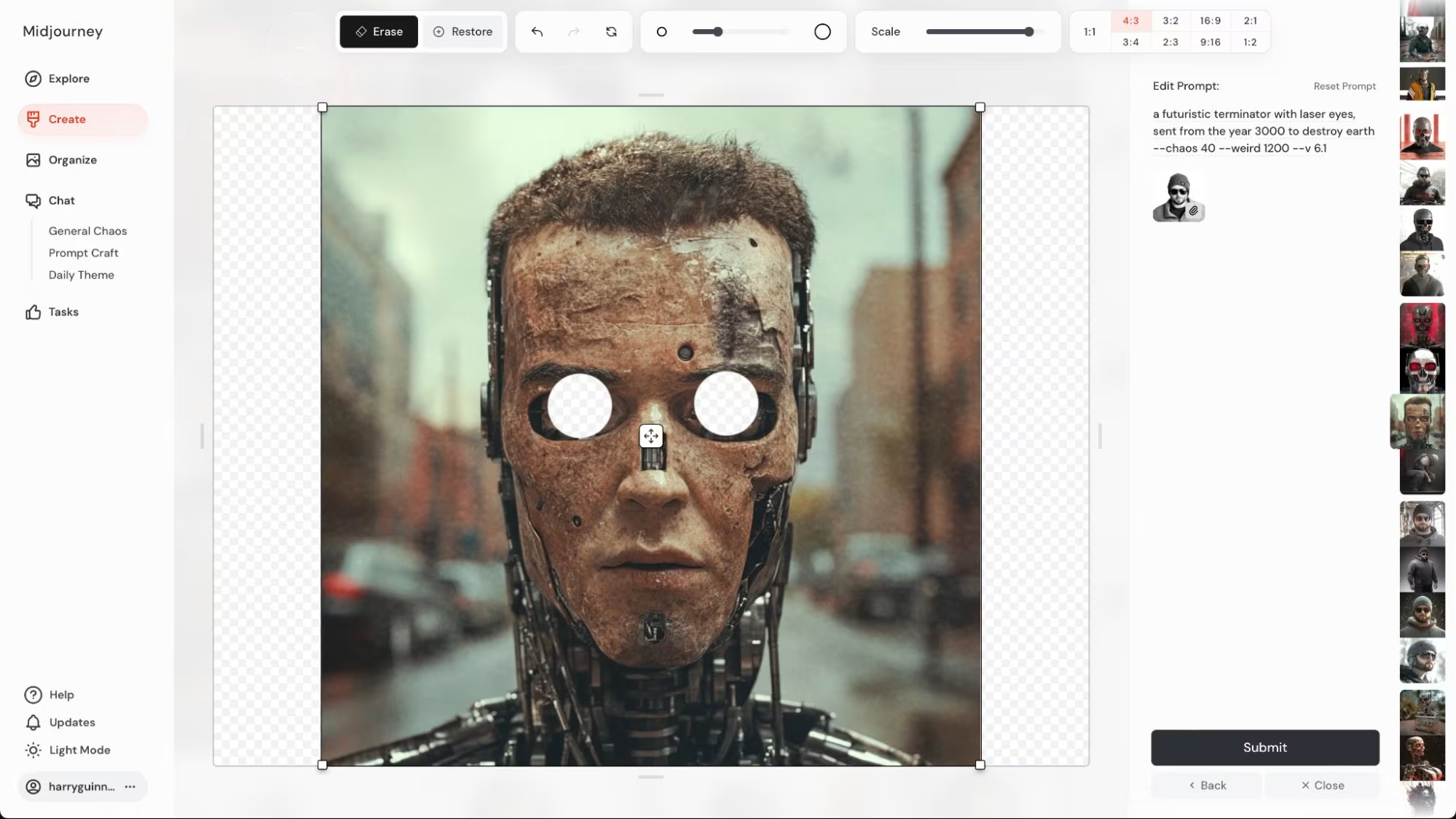Open the Daily Theme channel

point(81,275)
